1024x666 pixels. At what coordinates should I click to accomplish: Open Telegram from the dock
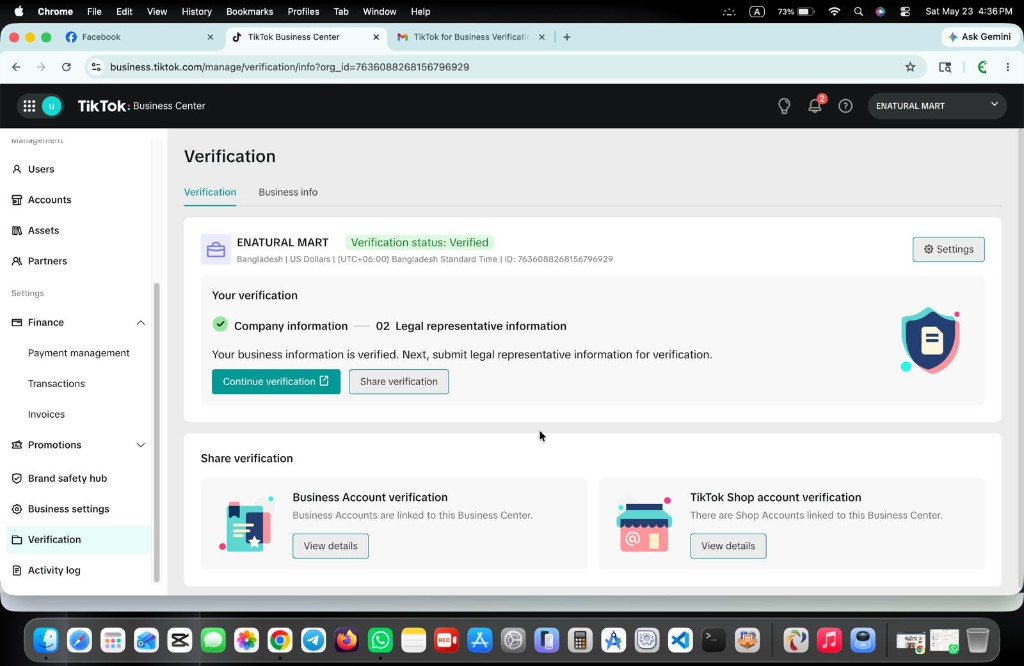click(313, 641)
